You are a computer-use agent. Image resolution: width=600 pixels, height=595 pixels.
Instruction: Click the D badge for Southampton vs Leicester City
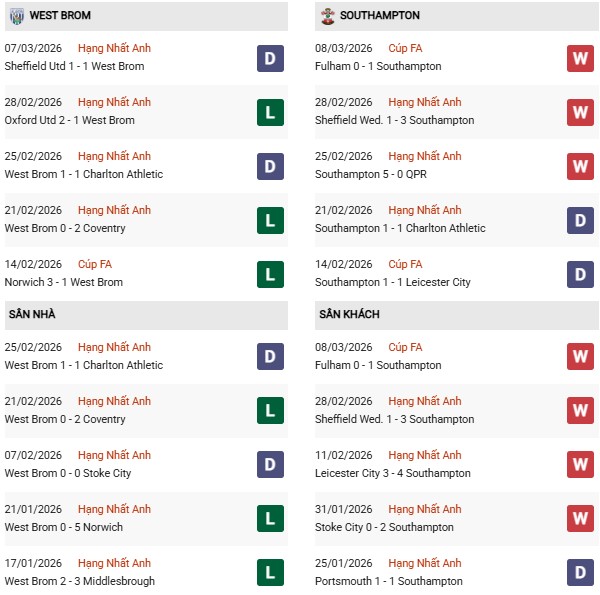580,274
